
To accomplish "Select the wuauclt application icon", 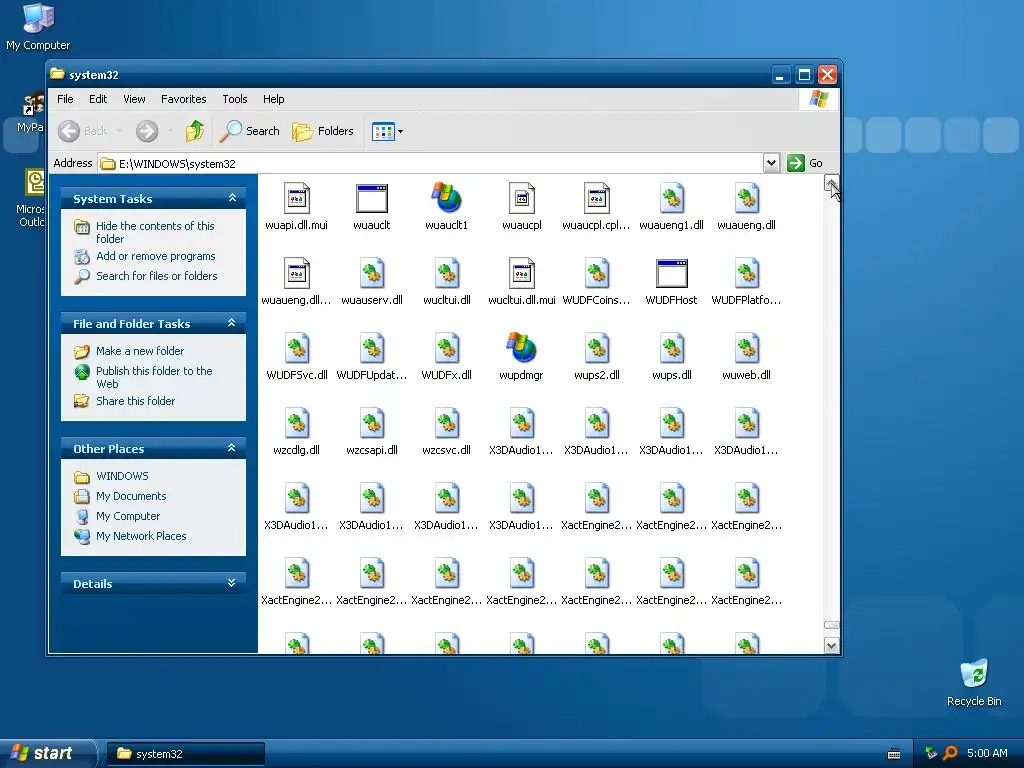I will pyautogui.click(x=372, y=198).
